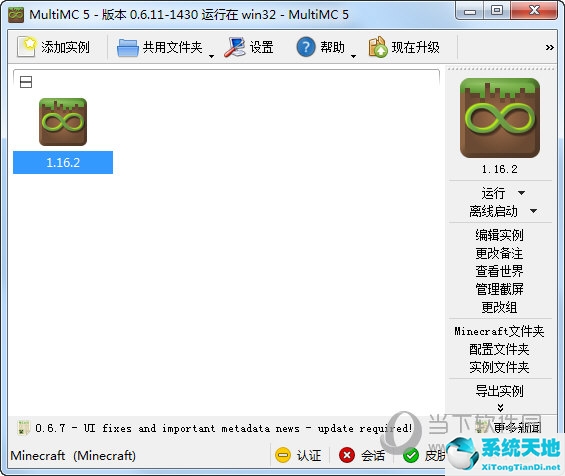The width and height of the screenshot is (565, 476).
Task: Click the Upgrade Now (现在升级) icon
Action: coord(378,47)
